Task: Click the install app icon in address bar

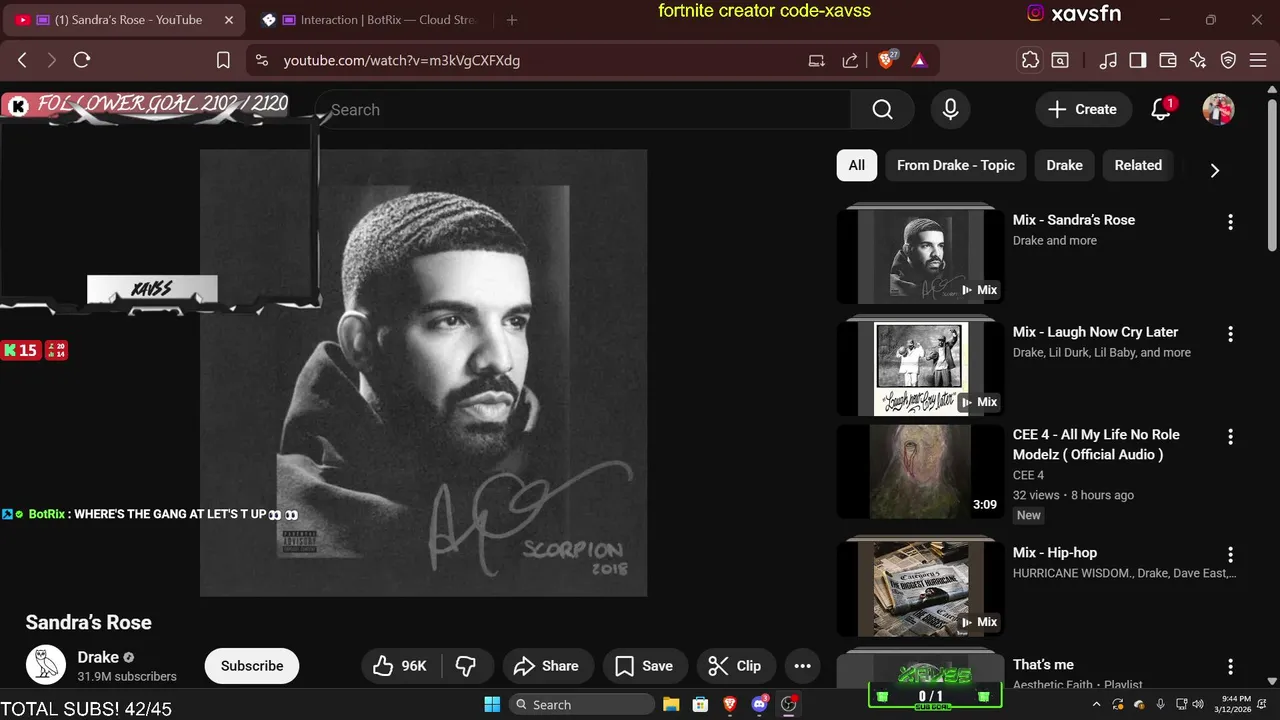Action: click(x=817, y=60)
